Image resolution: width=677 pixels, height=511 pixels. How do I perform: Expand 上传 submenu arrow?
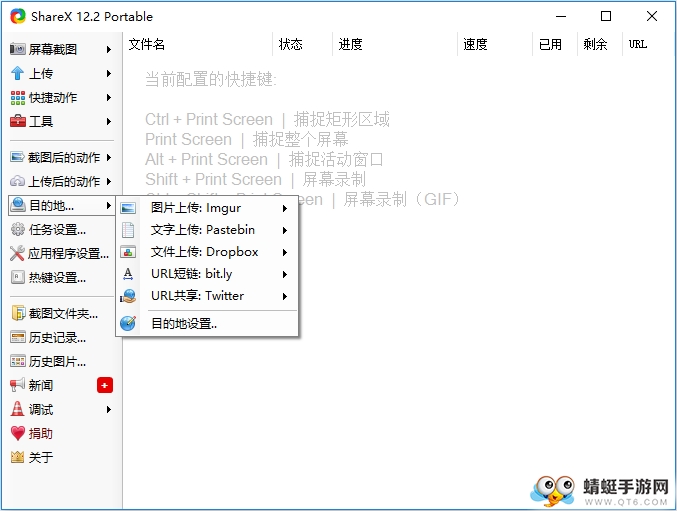[x=109, y=74]
